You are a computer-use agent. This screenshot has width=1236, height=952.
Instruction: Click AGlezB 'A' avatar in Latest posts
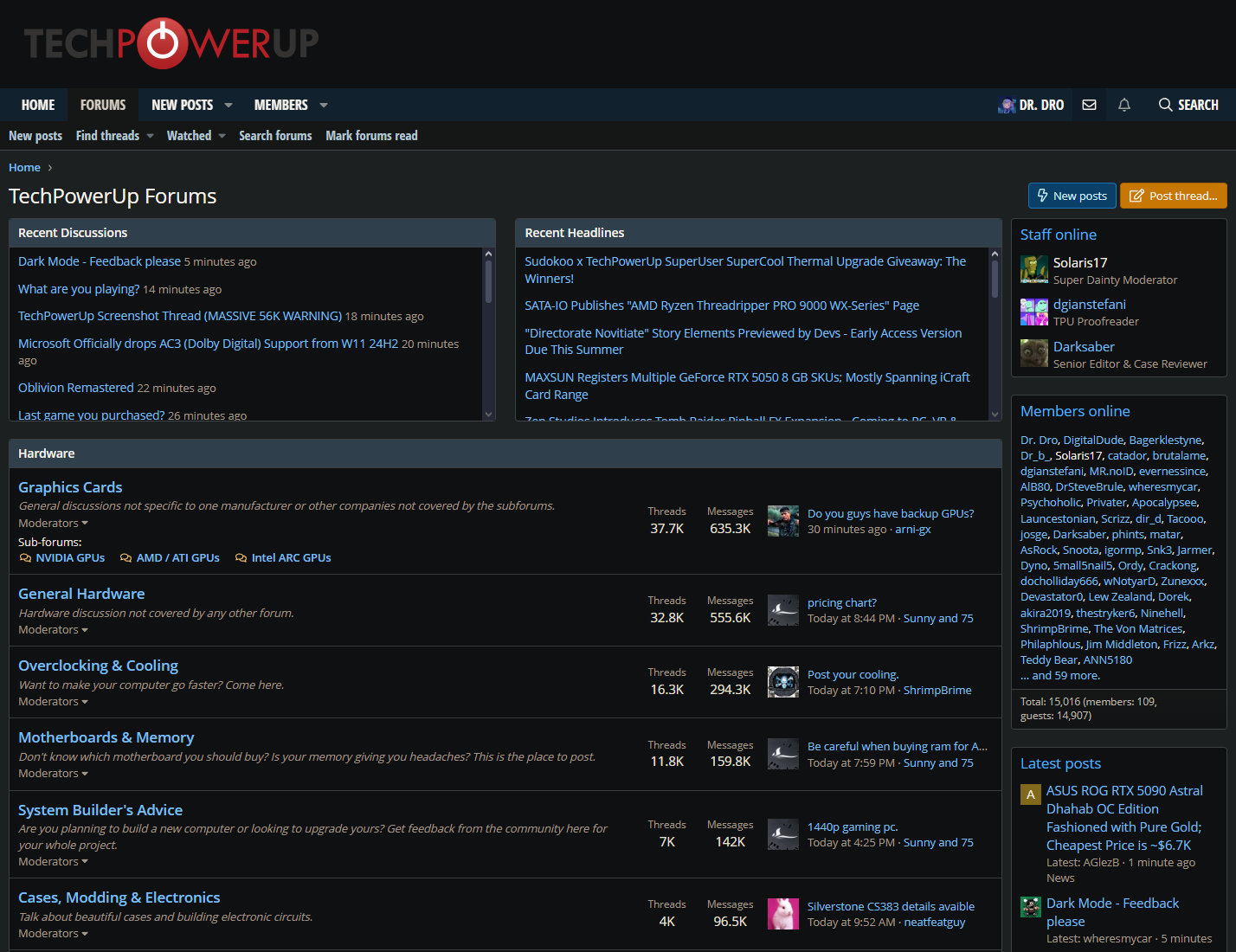pos(1031,794)
